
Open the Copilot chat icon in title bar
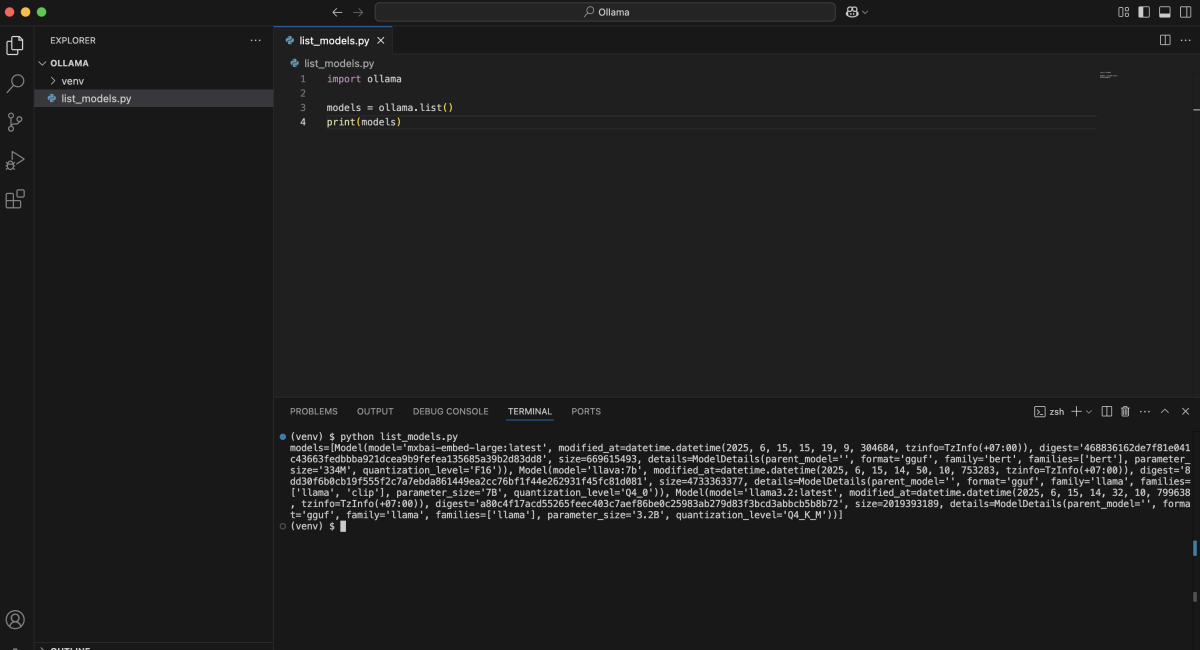(852, 12)
